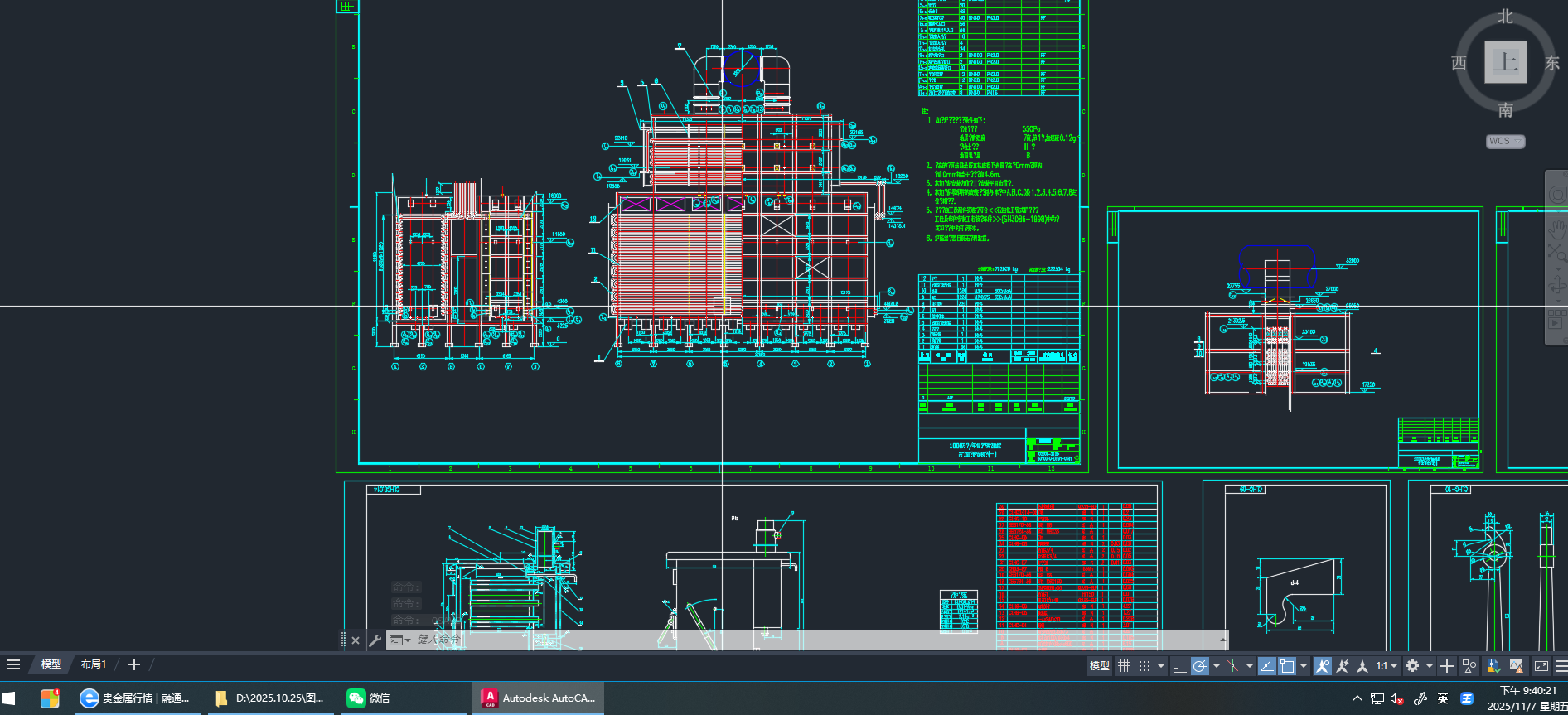The height and width of the screenshot is (715, 1568).
Task: Open snap mode settings dropdown arrow
Action: [x=1161, y=666]
